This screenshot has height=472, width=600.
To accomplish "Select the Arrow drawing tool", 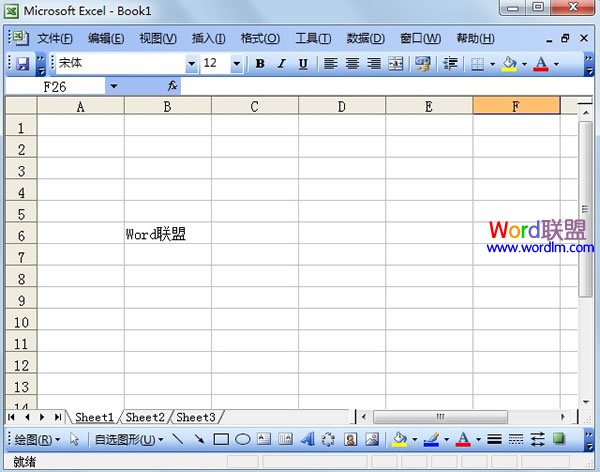I will (x=199, y=439).
